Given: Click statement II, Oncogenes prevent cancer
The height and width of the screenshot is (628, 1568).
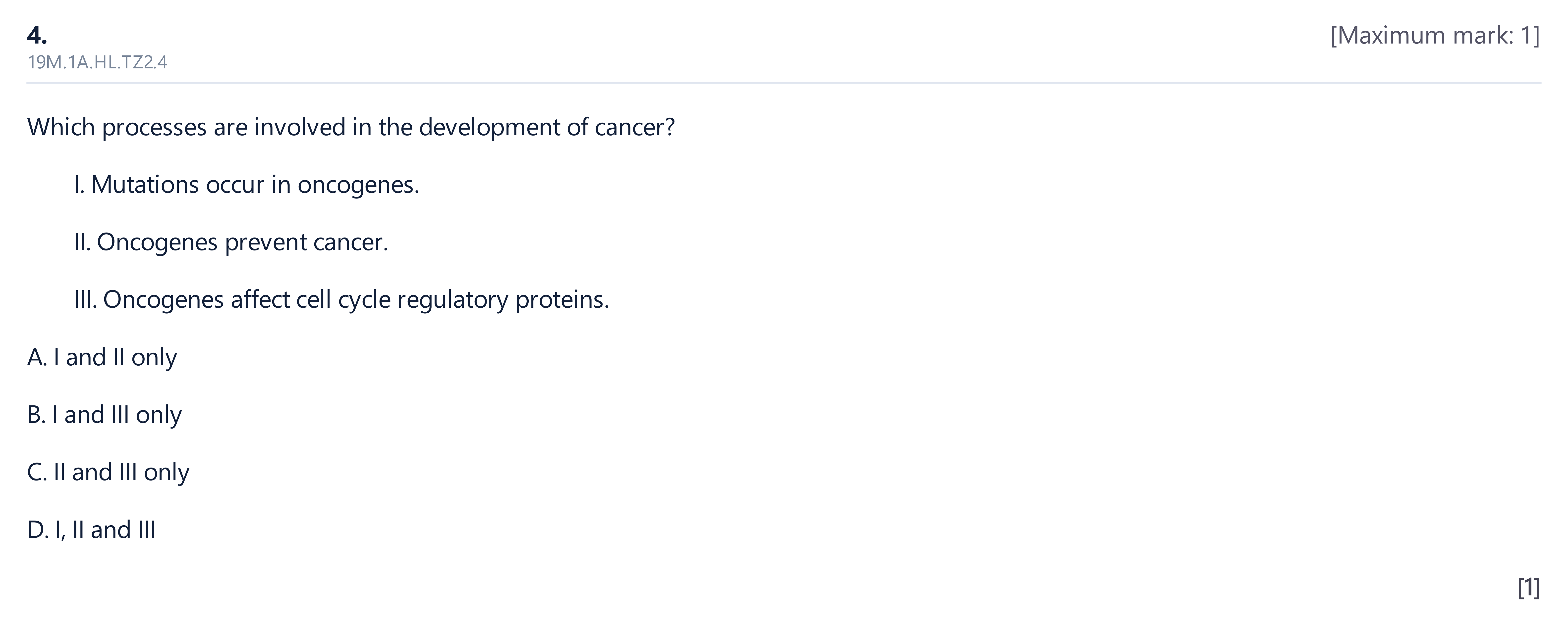Looking at the screenshot, I should 231,242.
